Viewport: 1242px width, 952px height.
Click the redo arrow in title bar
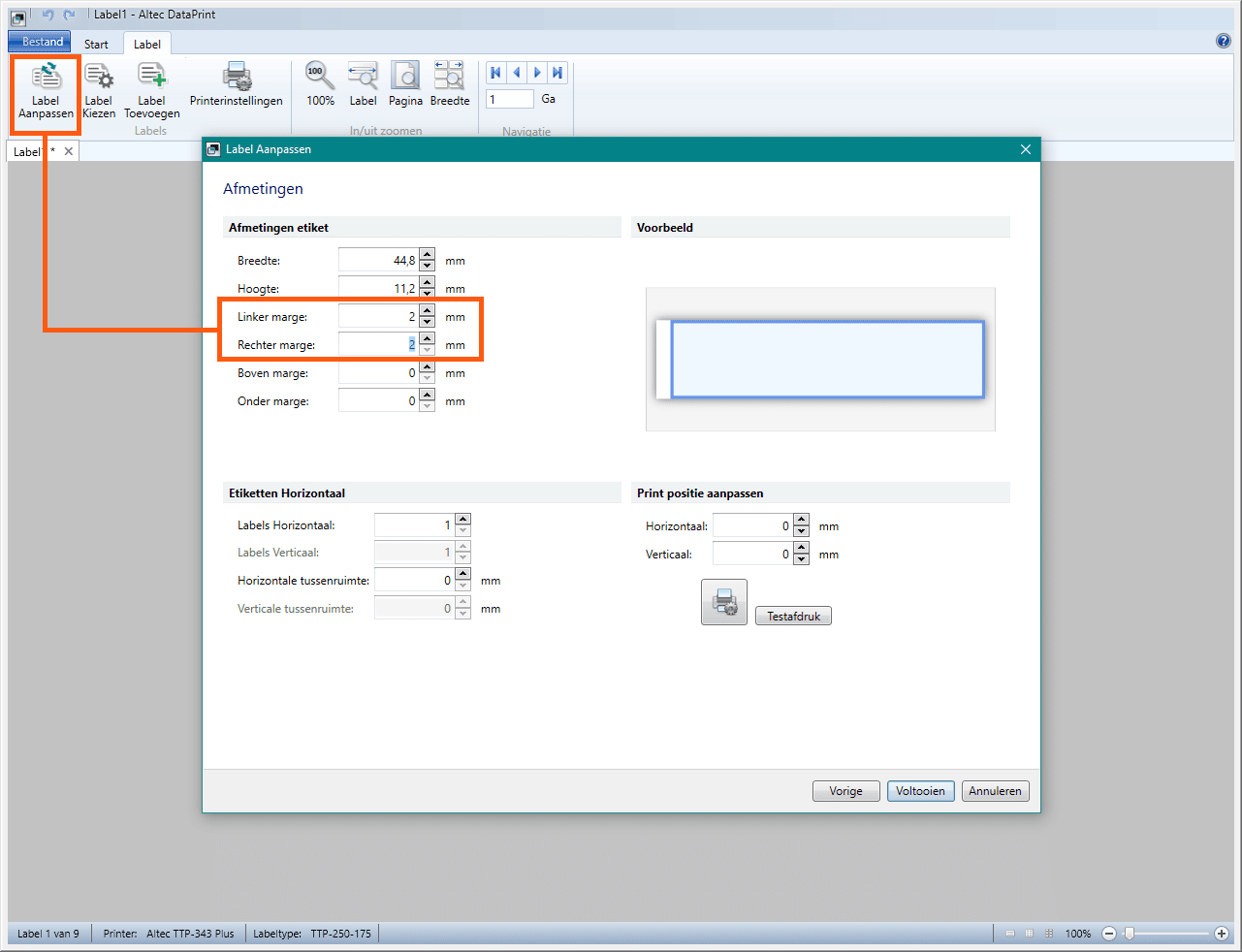[69, 15]
